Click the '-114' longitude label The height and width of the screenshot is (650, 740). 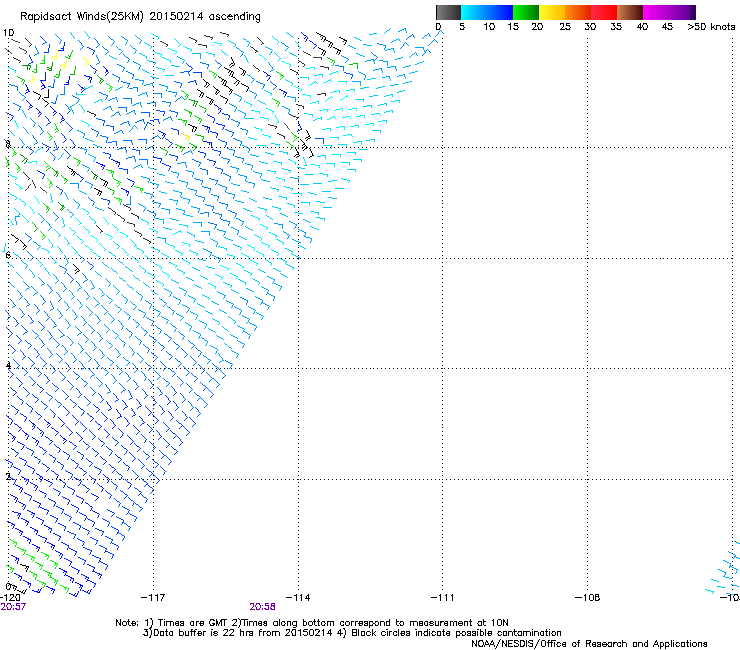[x=298, y=598]
